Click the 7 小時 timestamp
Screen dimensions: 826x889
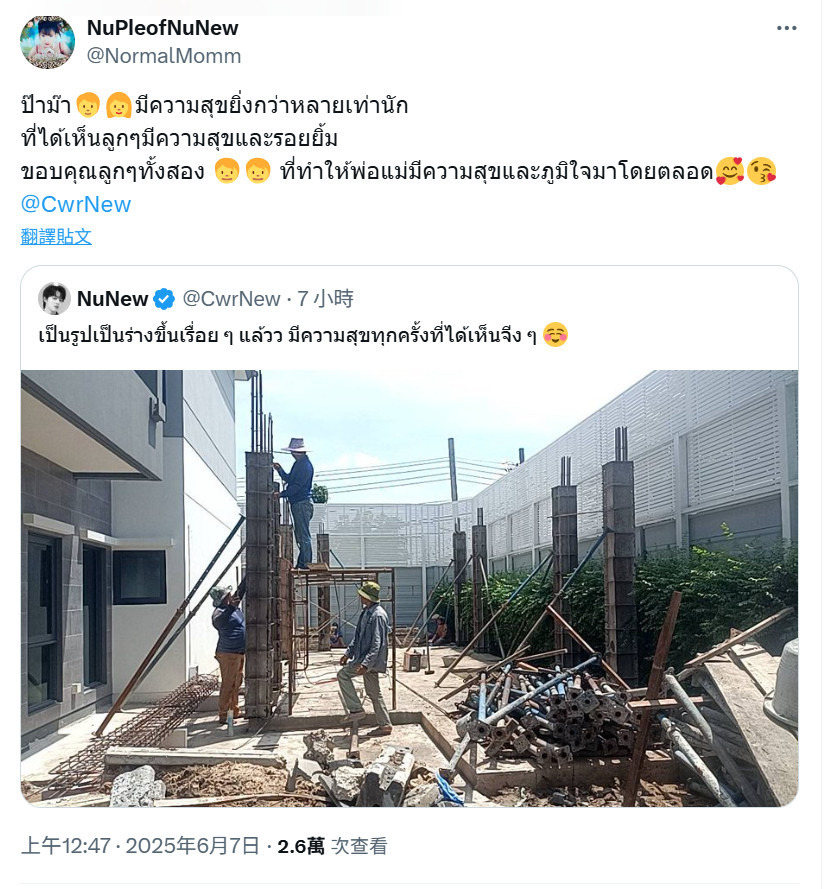pyautogui.click(x=325, y=299)
